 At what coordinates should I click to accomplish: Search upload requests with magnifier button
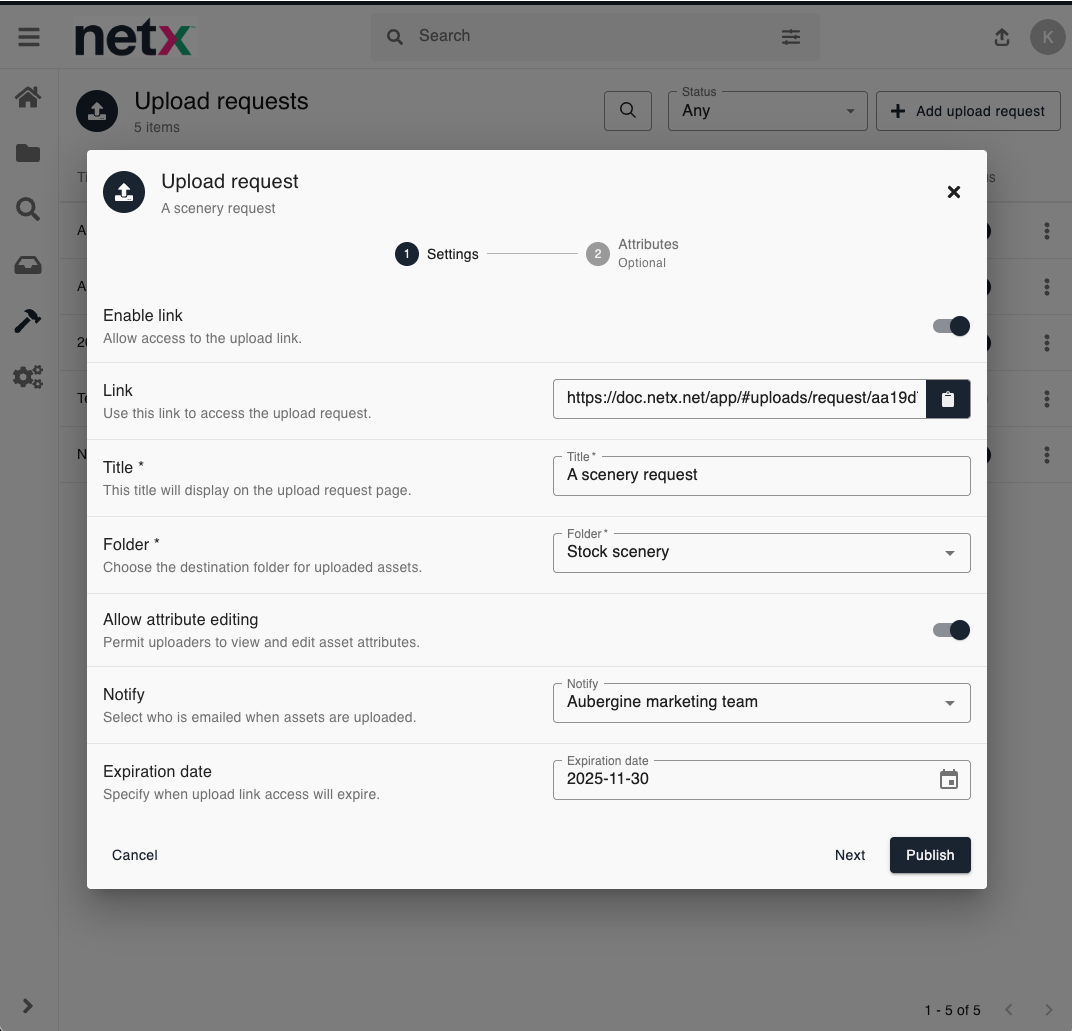tap(628, 111)
